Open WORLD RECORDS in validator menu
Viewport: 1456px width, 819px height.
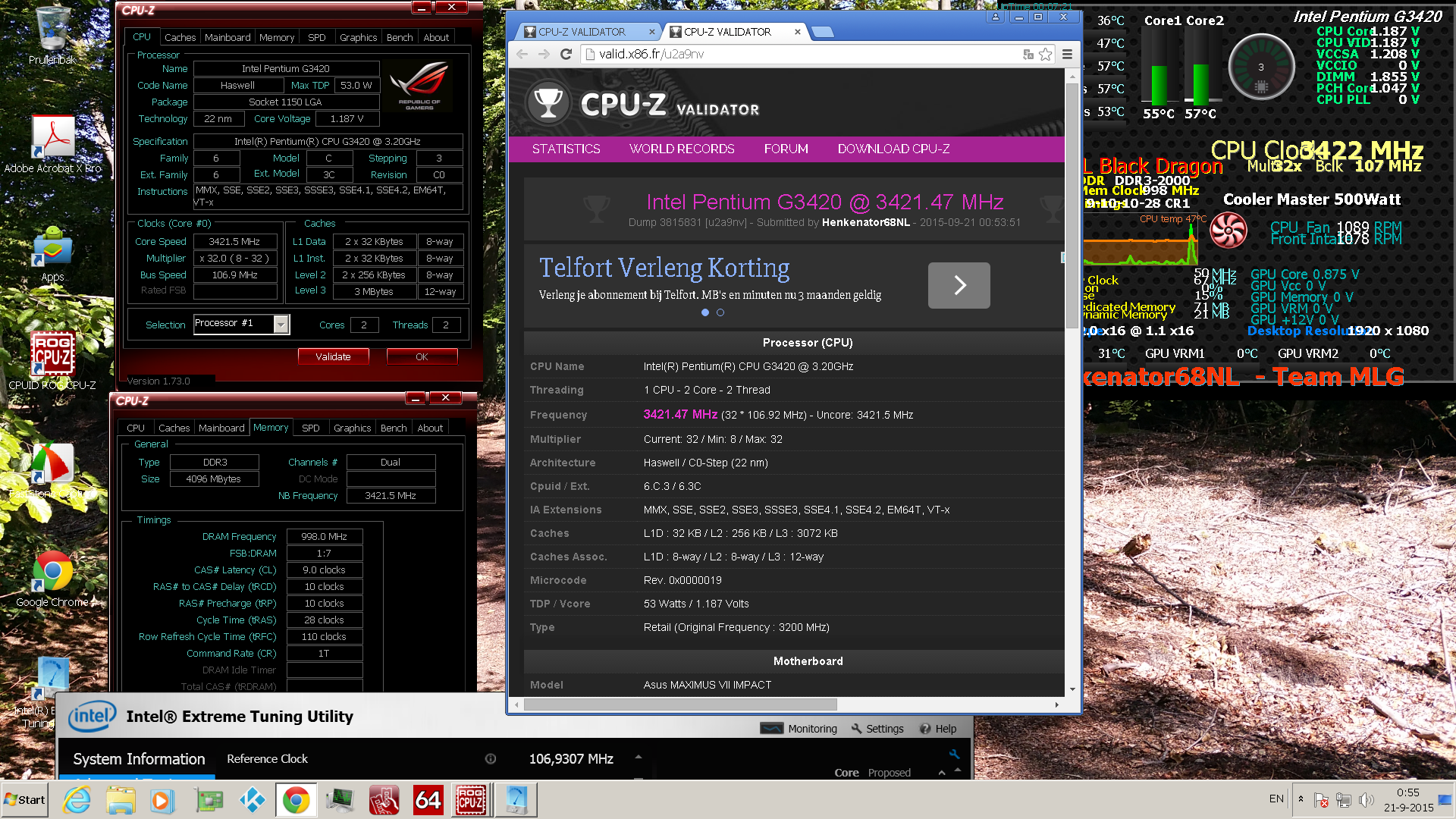coord(682,149)
